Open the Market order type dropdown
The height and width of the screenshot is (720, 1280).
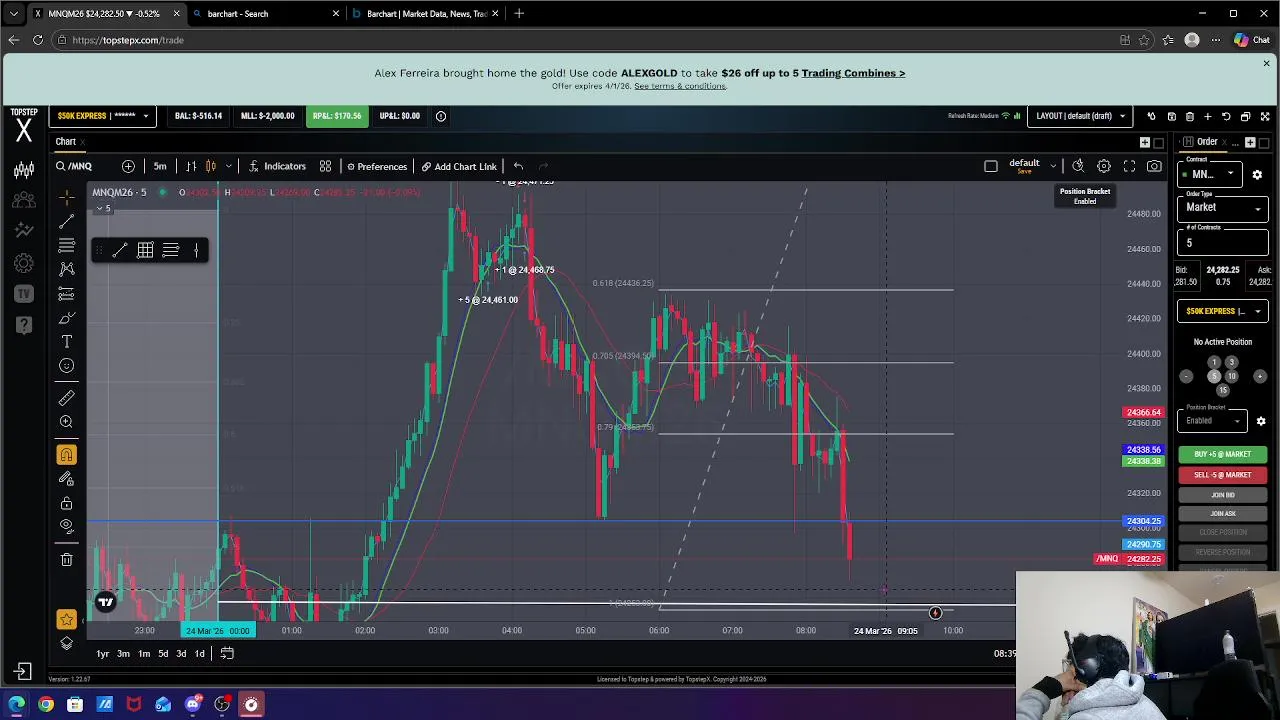pyautogui.click(x=1225, y=208)
